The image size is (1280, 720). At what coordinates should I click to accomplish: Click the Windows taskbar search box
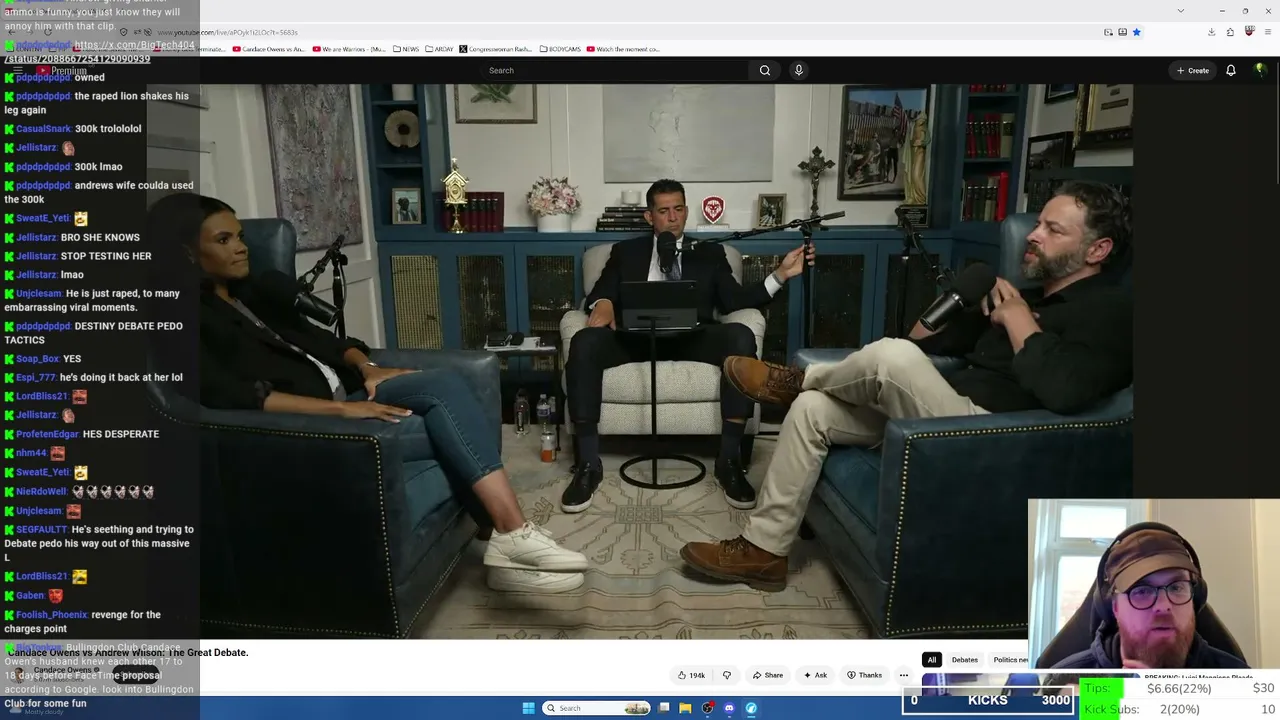(597, 708)
